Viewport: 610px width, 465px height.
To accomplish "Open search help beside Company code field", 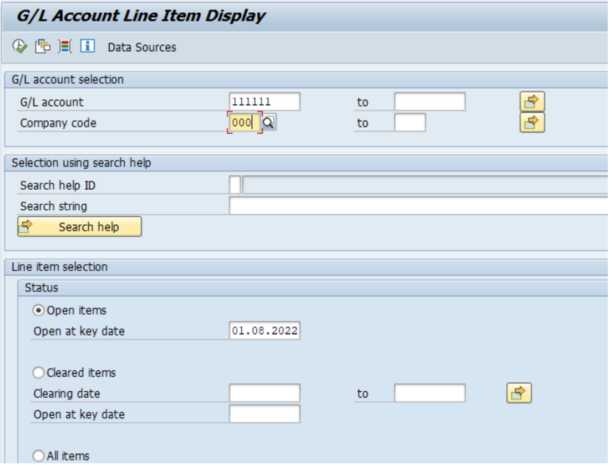I will pos(269,123).
